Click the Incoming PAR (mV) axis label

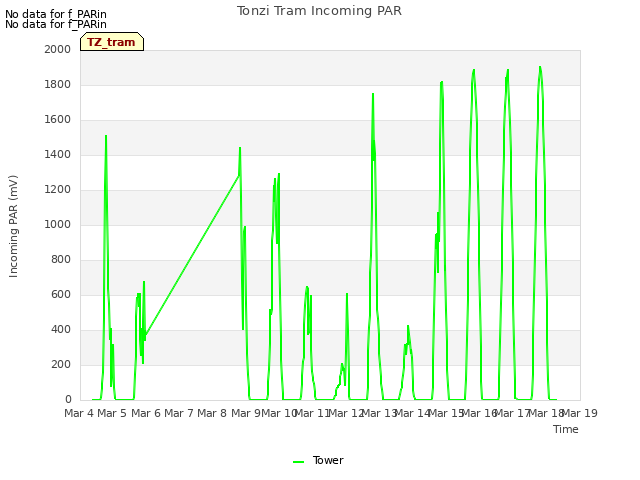tap(13, 227)
